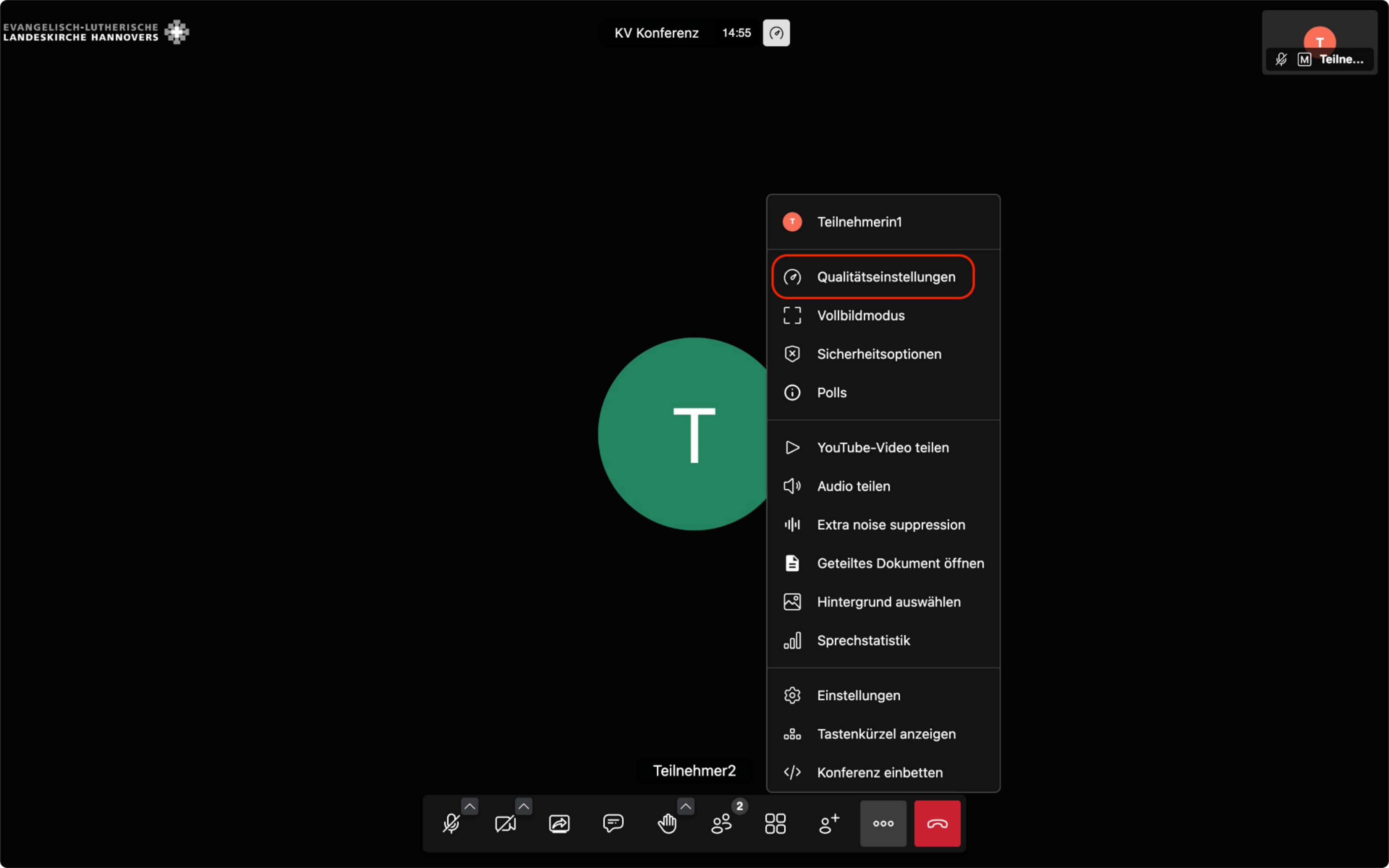Click the Teilne… name on the thumbnail
The image size is (1389, 868).
click(1341, 59)
